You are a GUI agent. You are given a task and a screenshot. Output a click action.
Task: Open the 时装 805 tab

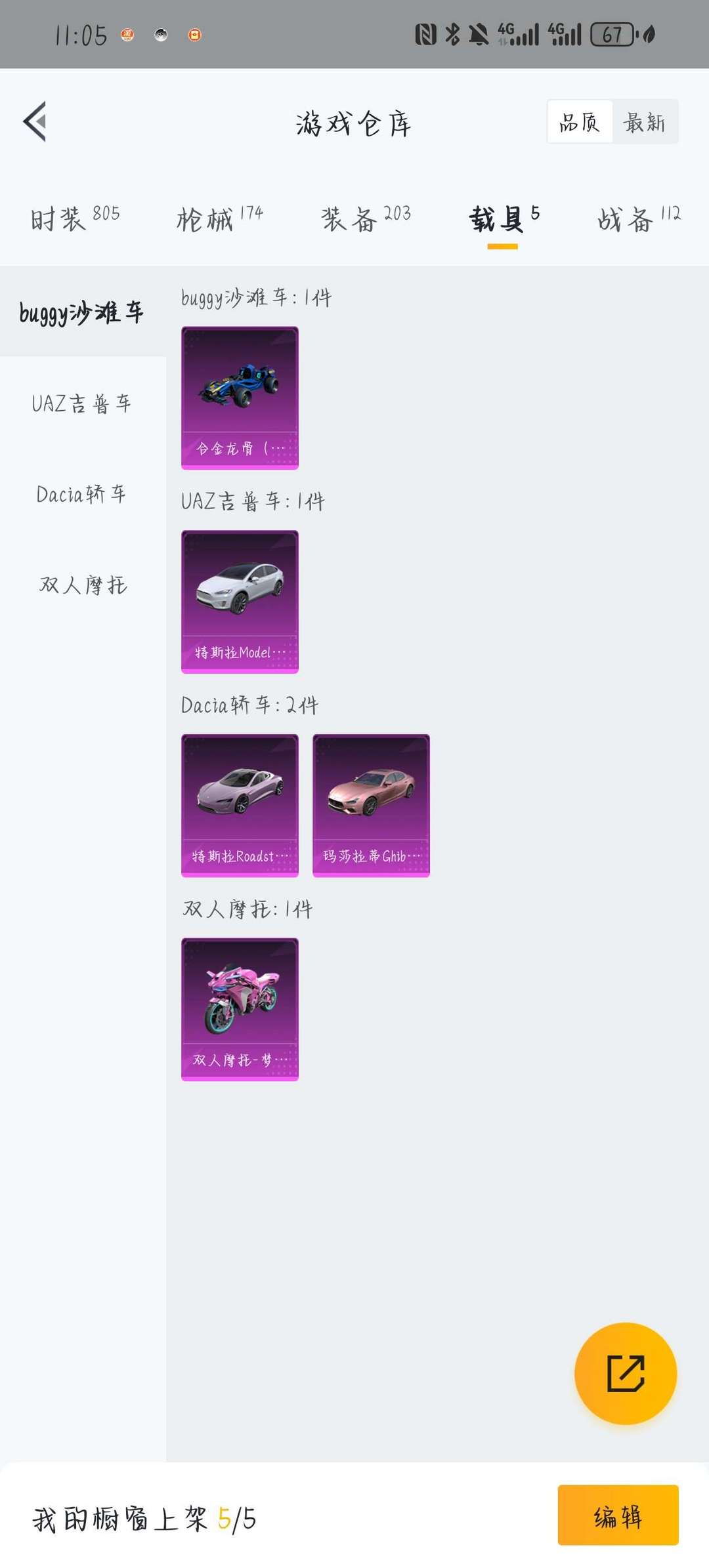75,218
